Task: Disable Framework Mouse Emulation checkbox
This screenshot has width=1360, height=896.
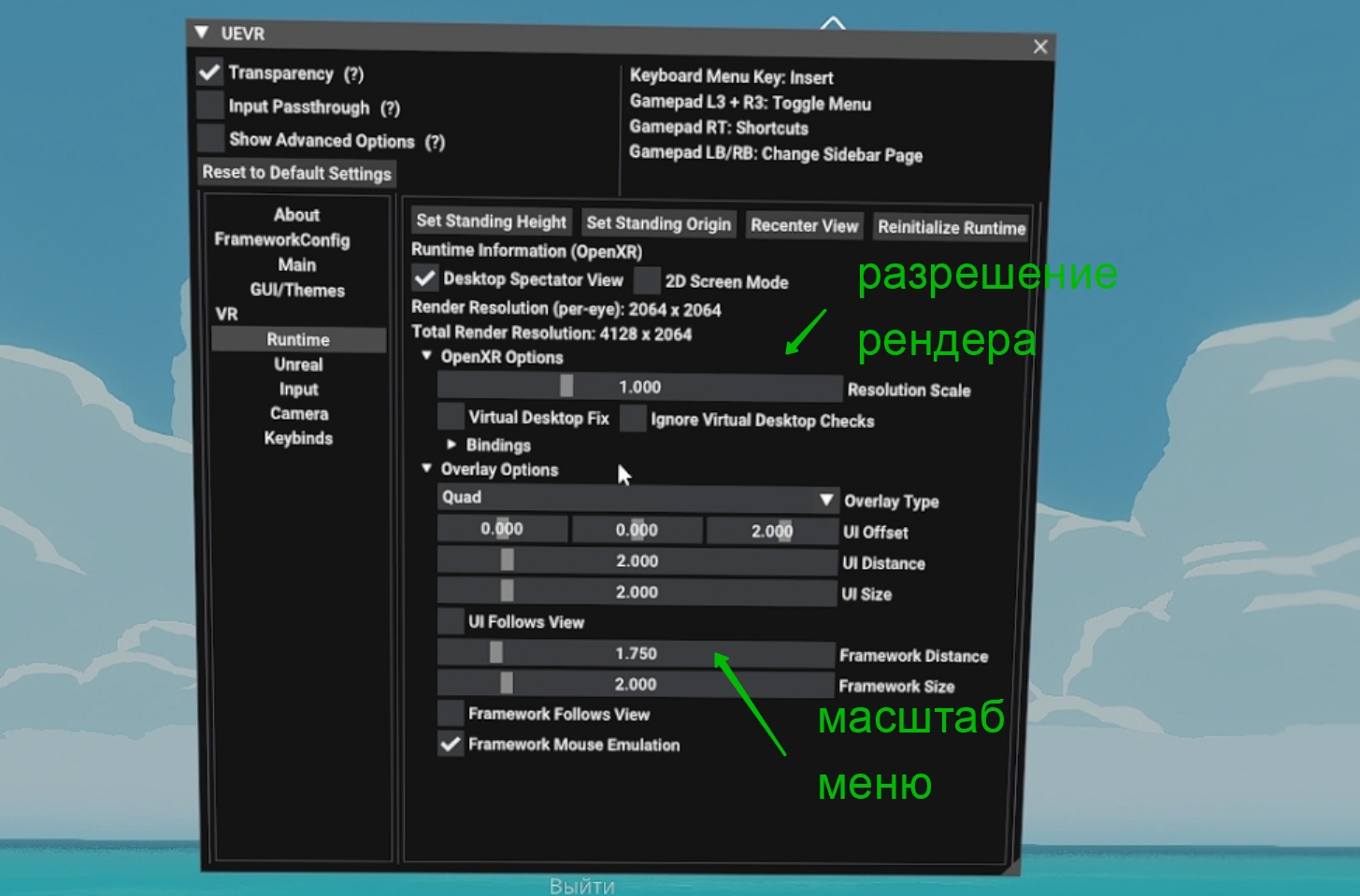Action: point(451,744)
